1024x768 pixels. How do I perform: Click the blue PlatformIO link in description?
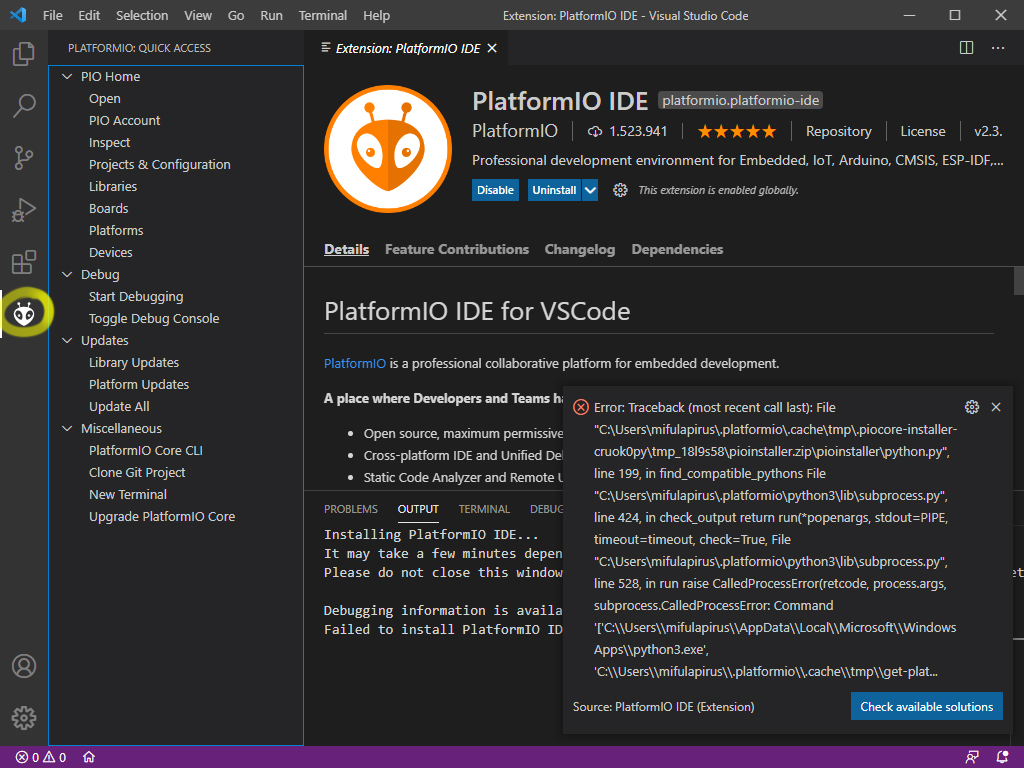(x=355, y=363)
